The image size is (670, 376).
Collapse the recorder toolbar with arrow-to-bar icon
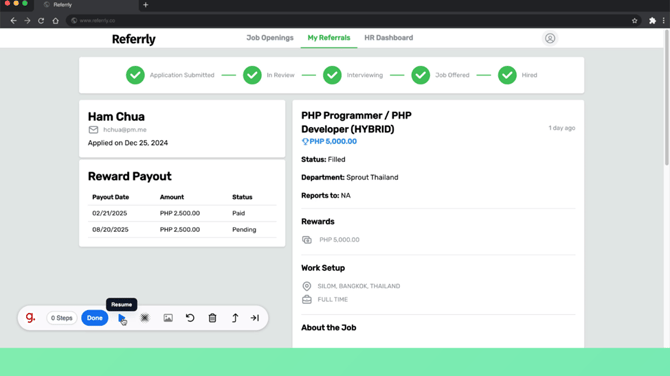[x=255, y=318]
